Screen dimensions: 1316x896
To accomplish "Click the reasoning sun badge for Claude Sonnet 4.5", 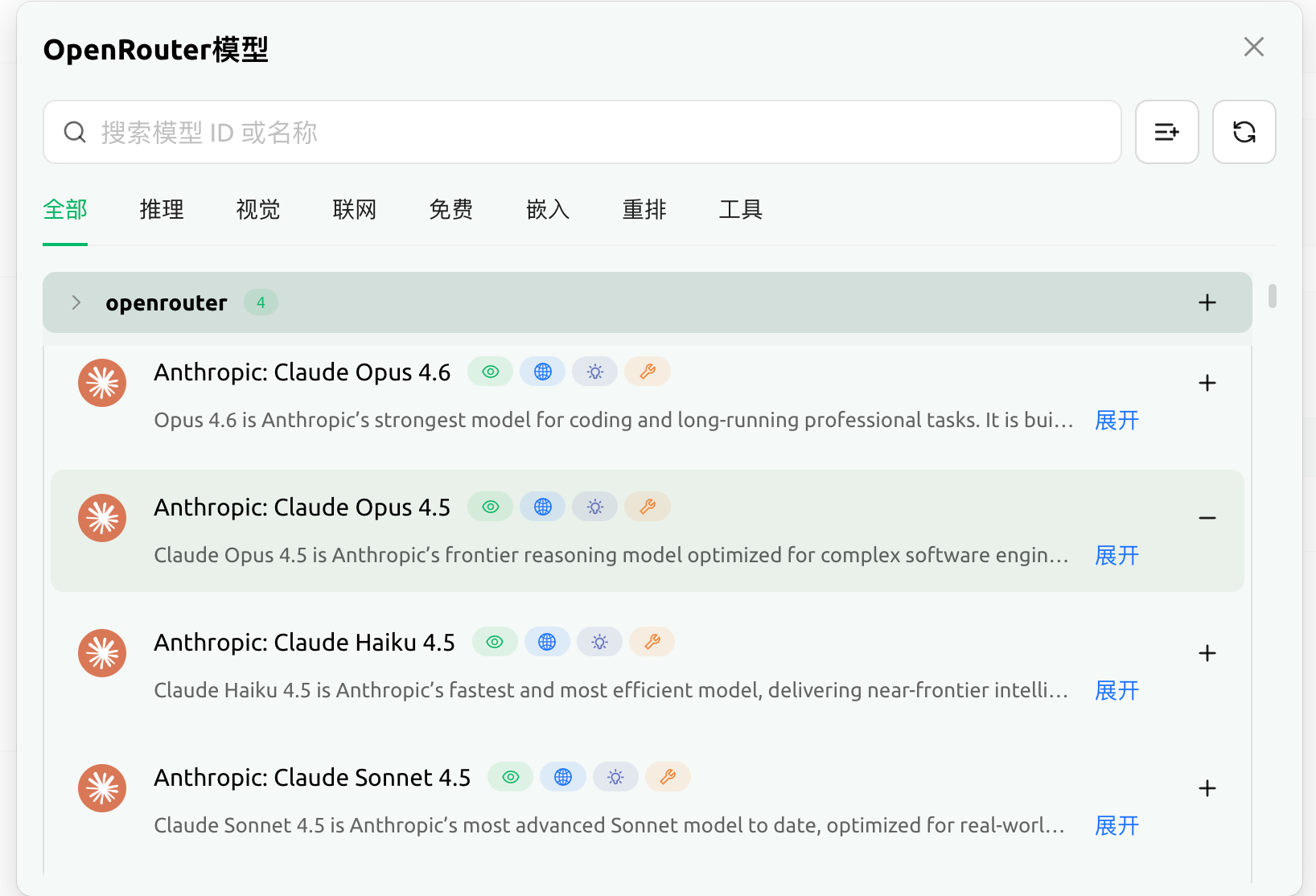I will tap(615, 777).
